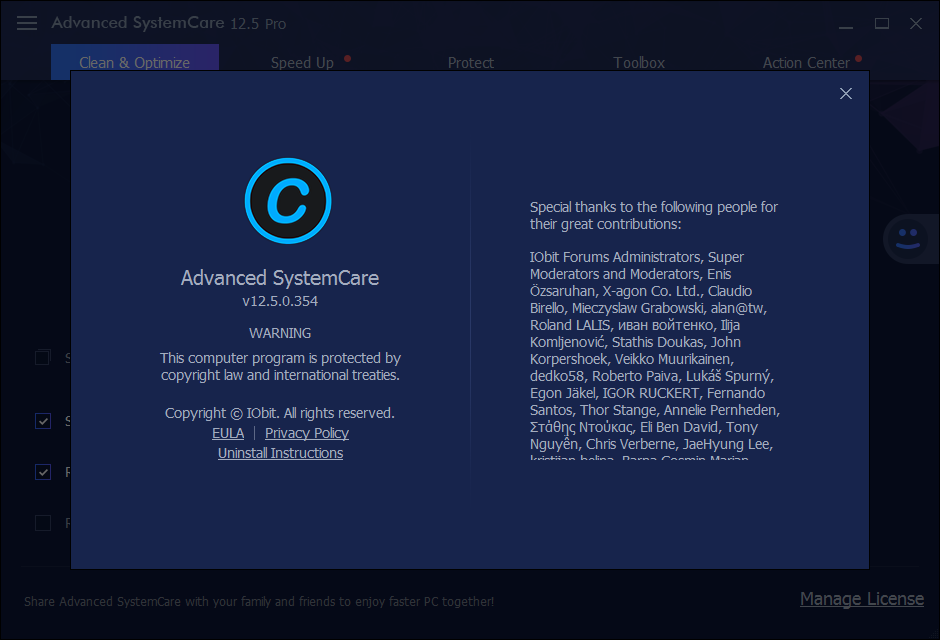This screenshot has width=940, height=640.
Task: Click the 'This computer program is protected by' warning text
Action: pos(280,366)
